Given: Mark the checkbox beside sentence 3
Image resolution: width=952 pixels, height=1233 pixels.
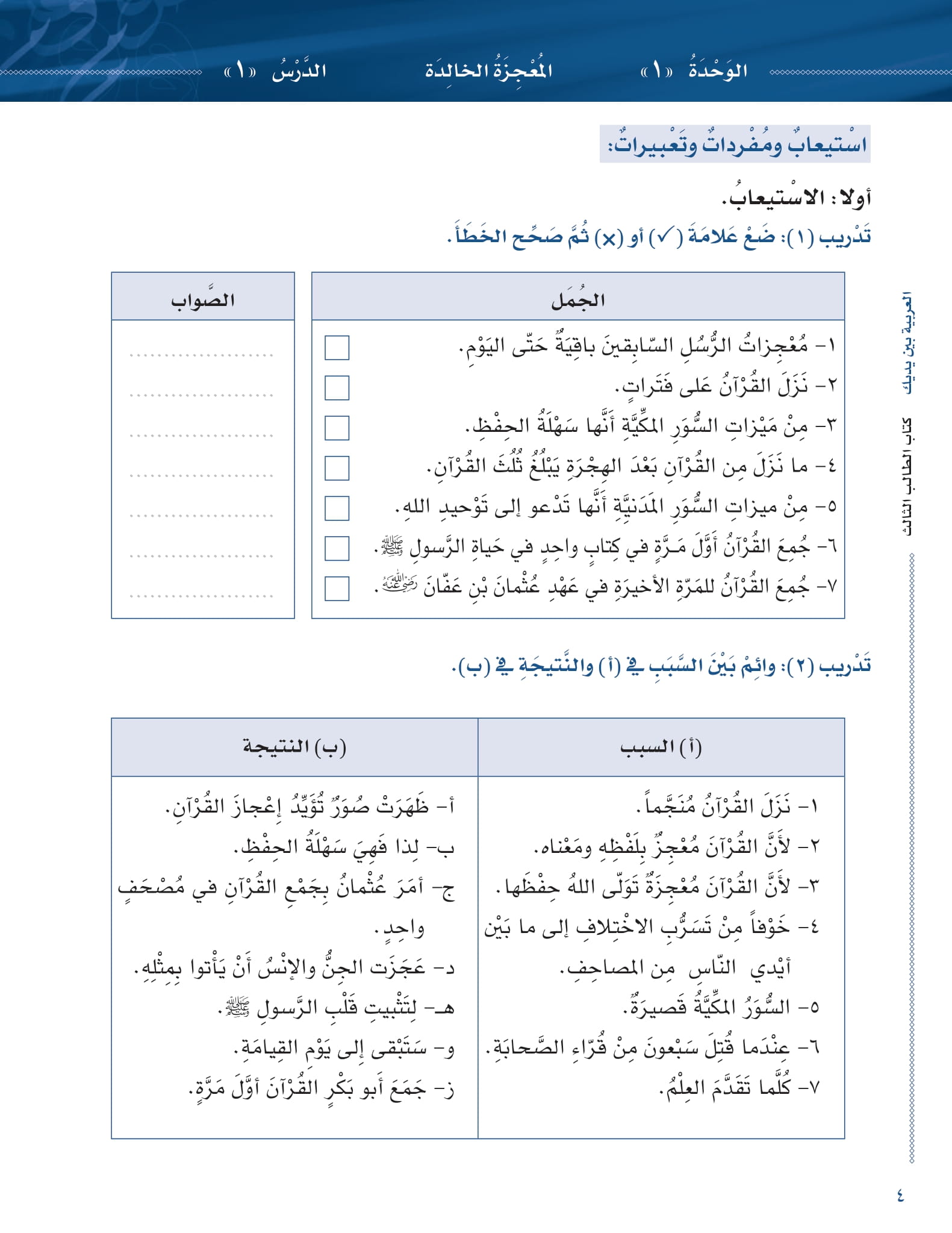Looking at the screenshot, I should (337, 428).
